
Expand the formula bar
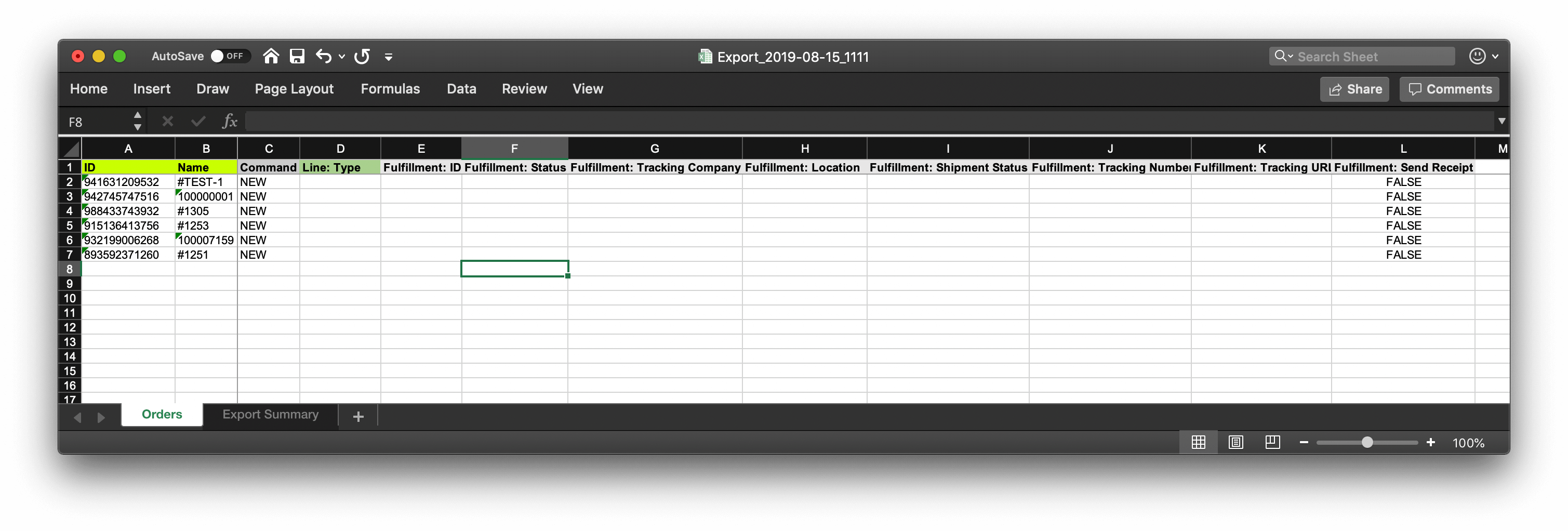(1501, 121)
